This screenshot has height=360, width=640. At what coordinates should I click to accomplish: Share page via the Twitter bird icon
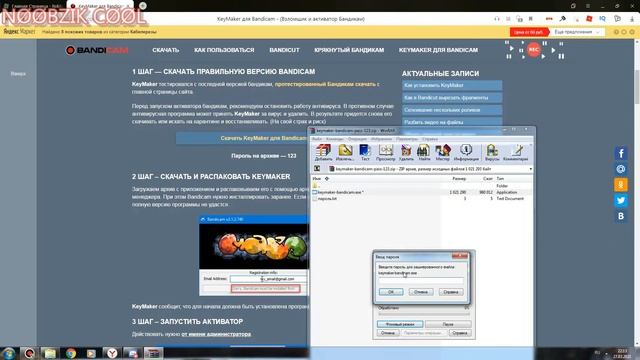point(621,200)
